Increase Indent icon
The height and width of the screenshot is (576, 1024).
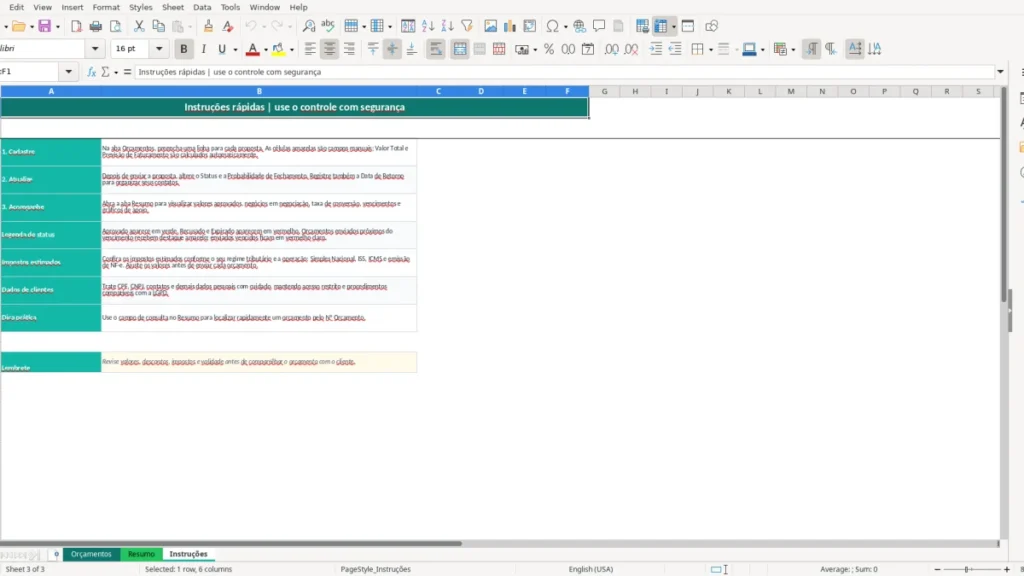pyautogui.click(x=656, y=49)
